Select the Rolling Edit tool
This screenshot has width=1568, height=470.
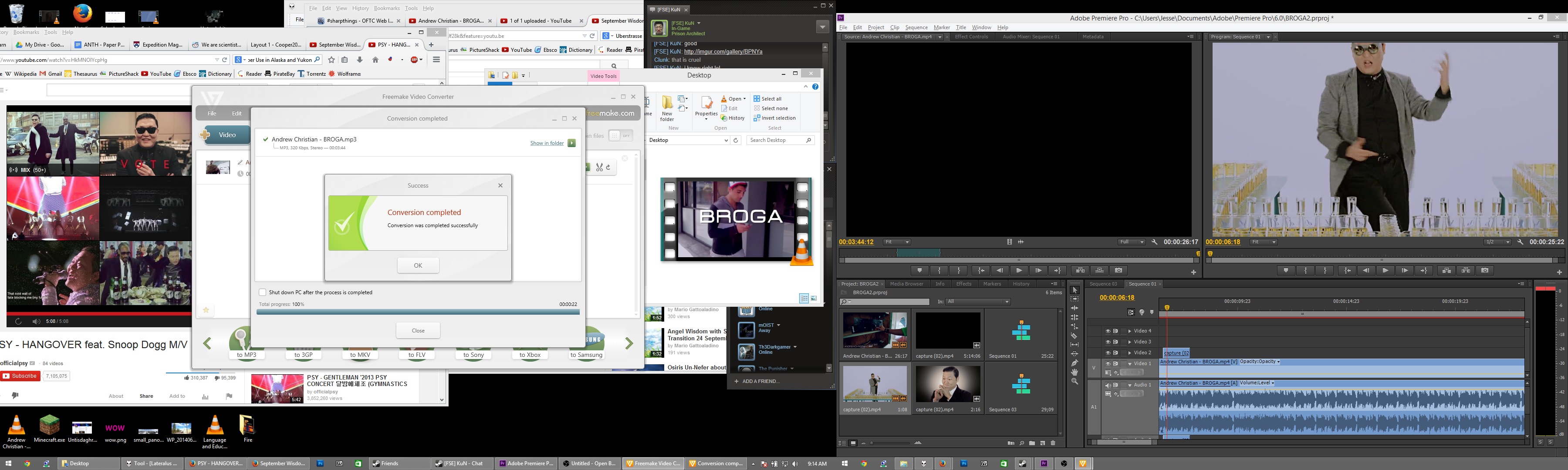(1075, 317)
